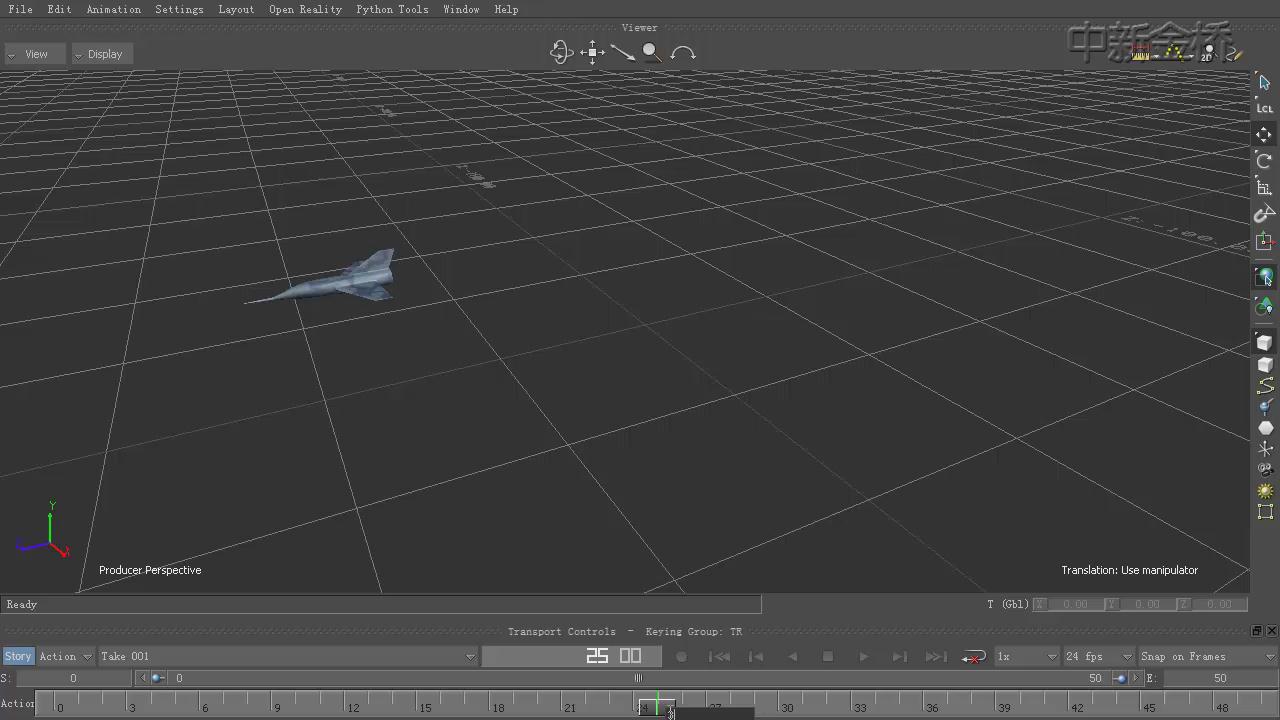Click the E: end frame input field
Image resolution: width=1280 pixels, height=720 pixels.
[1219, 678]
